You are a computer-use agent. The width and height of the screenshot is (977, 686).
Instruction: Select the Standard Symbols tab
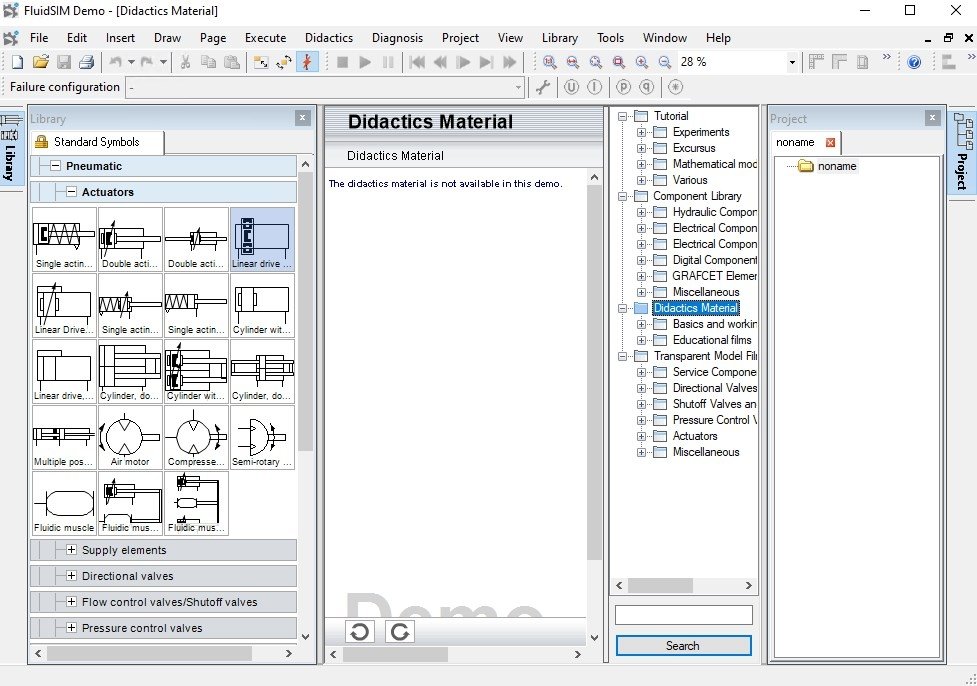[x=97, y=142]
